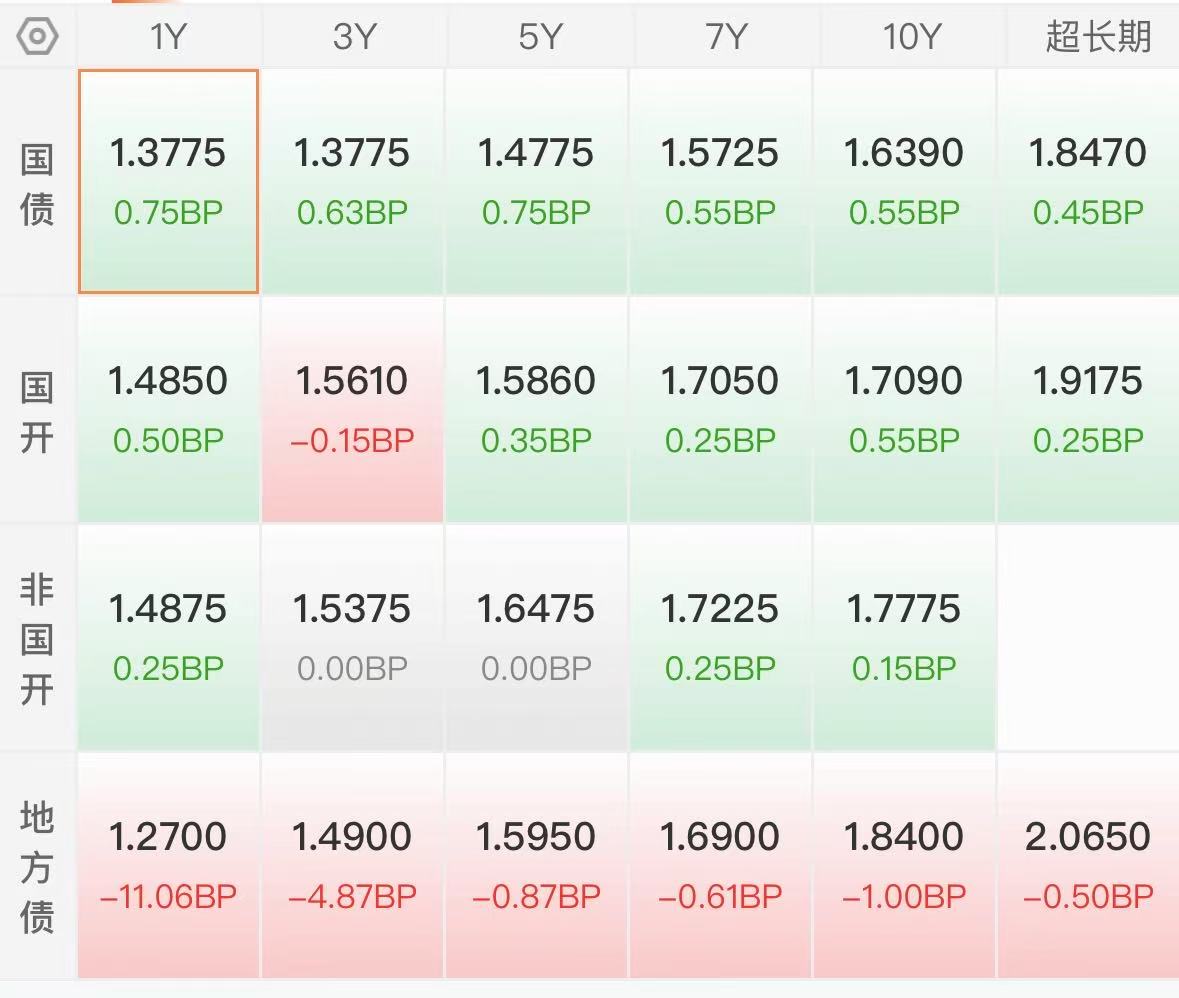Open the 国开 超长期 cell 1.9175
The image size is (1179, 998).
coord(1089,409)
